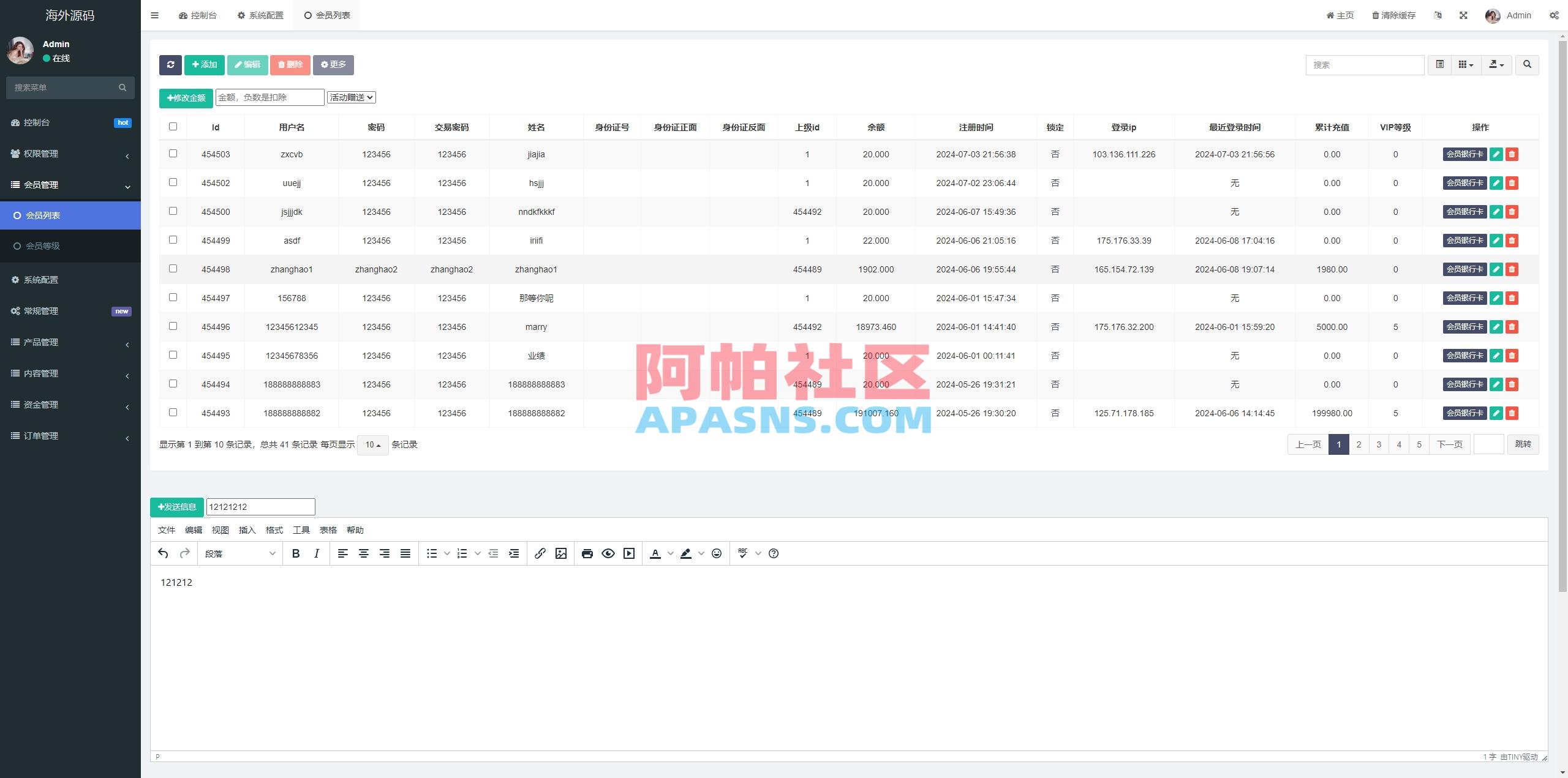Toggle the select-all checkbox in the table header
The width and height of the screenshot is (1568, 778).
(173, 126)
